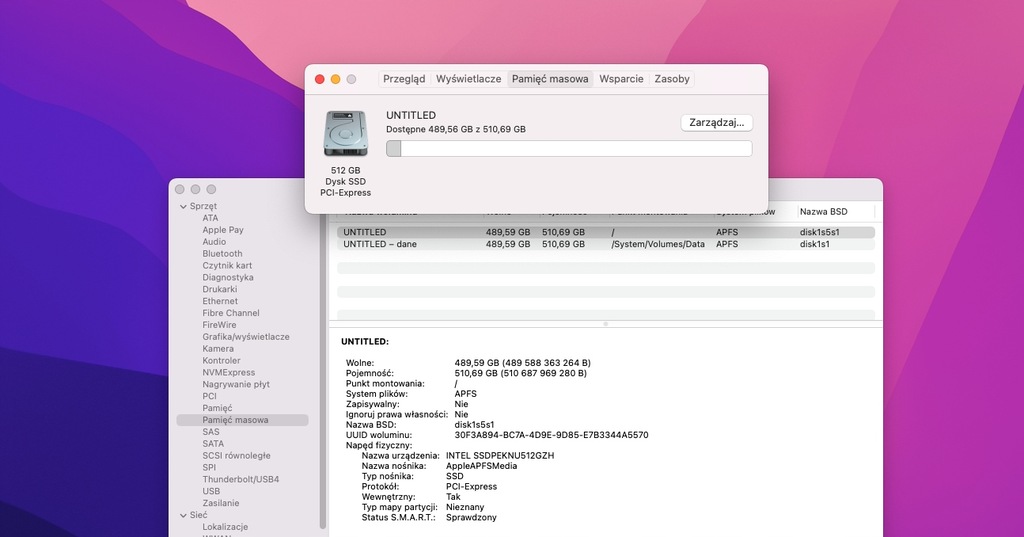Open Pamięć in the sidebar
Screen dimensions: 1024x537
click(x=217, y=408)
